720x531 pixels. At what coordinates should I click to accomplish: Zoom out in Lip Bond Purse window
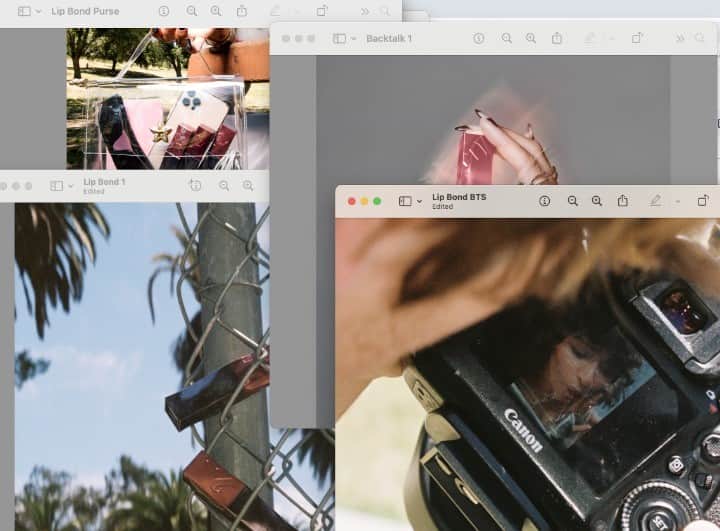click(x=192, y=11)
